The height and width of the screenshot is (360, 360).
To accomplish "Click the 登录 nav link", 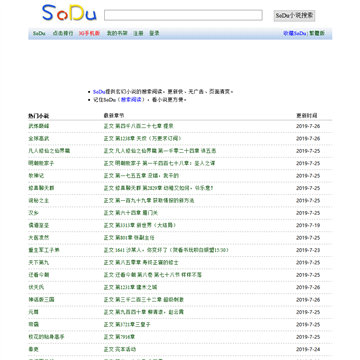I will pyautogui.click(x=154, y=33).
